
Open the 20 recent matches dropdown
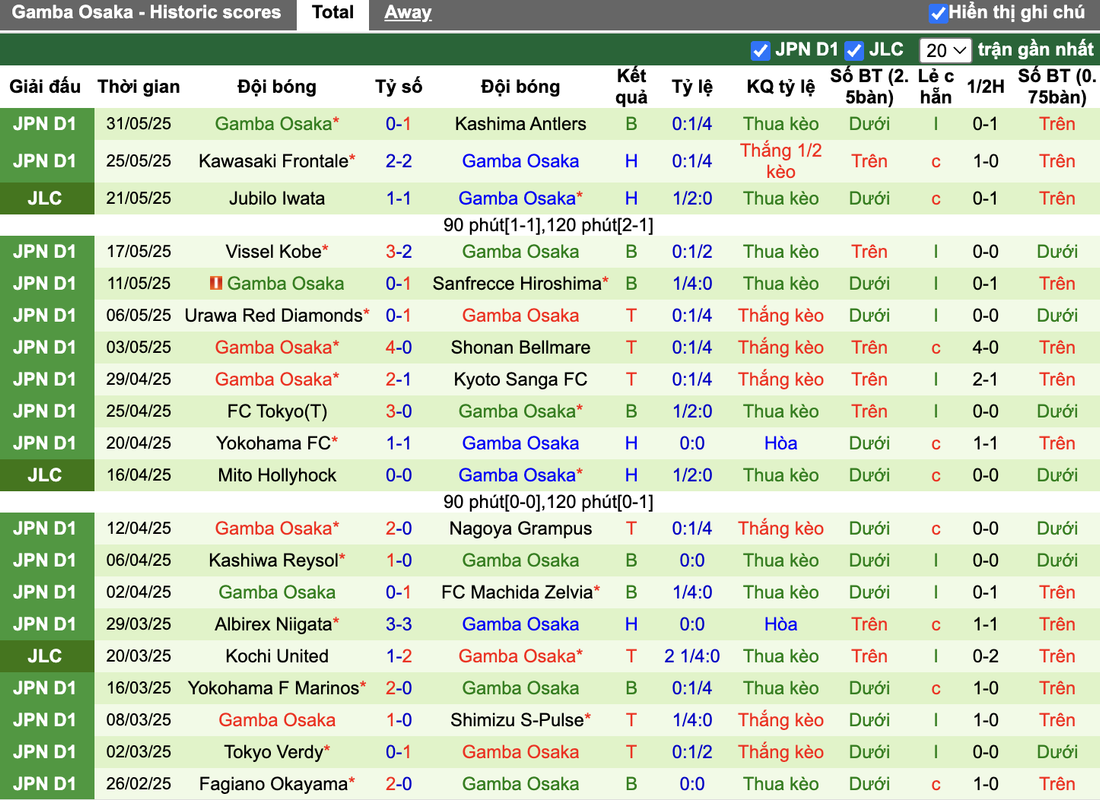pos(945,51)
